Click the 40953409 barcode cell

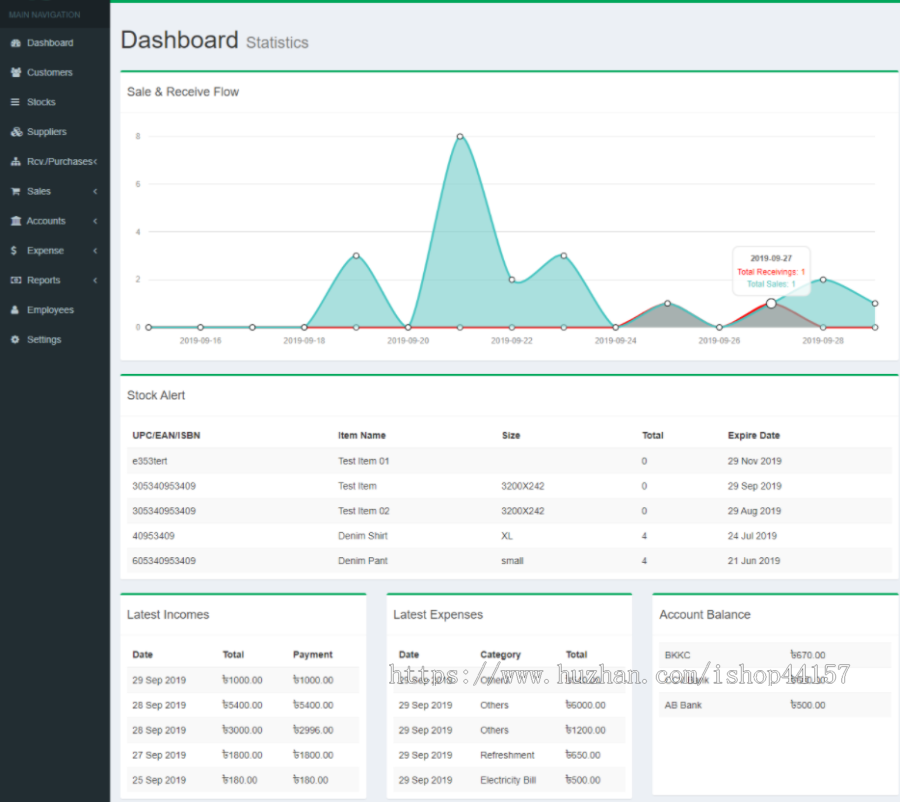[153, 536]
